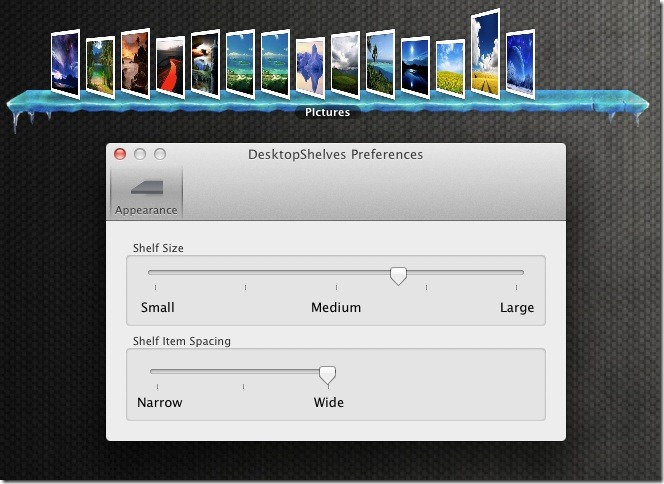The image size is (664, 484).
Task: Click the Narrow spacing label
Action: pyautogui.click(x=160, y=402)
